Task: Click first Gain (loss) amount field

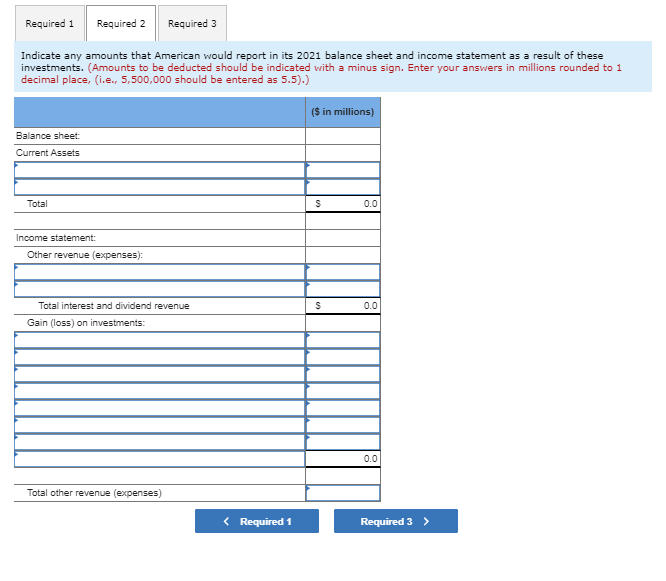Action: pos(343,340)
